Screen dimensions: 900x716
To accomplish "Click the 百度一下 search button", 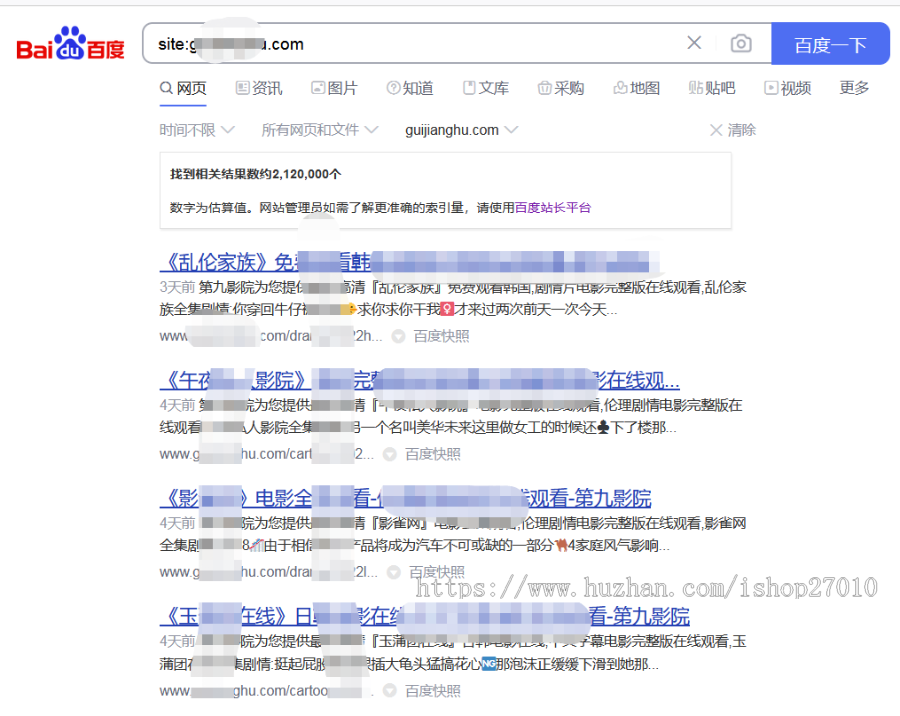I will 830,44.
